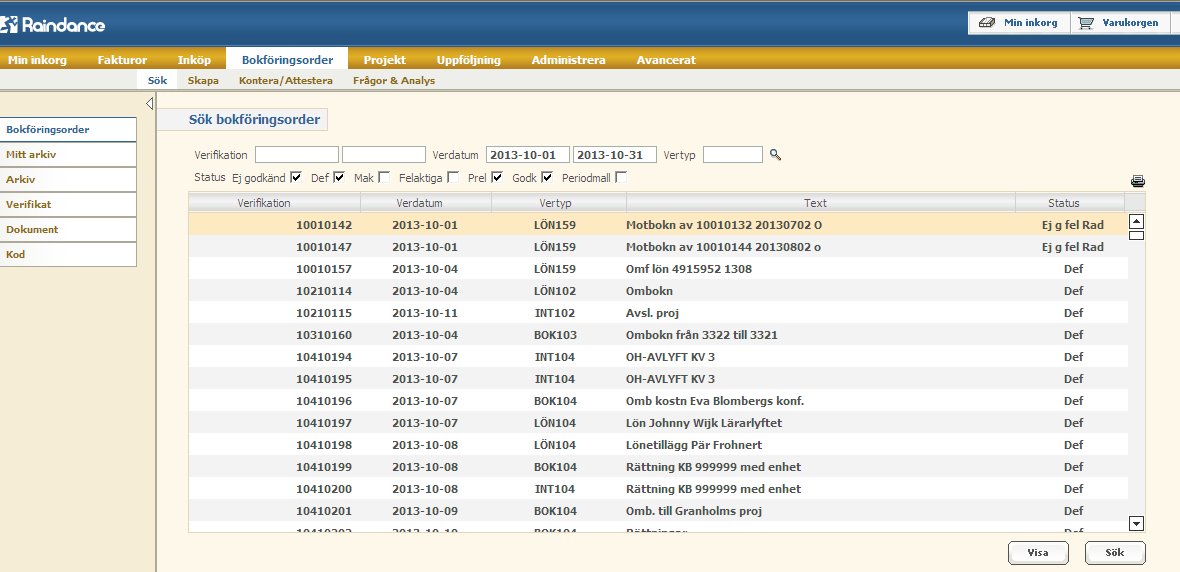1180x572 pixels.
Task: Enable the Periodmall checkbox
Action: [621, 178]
